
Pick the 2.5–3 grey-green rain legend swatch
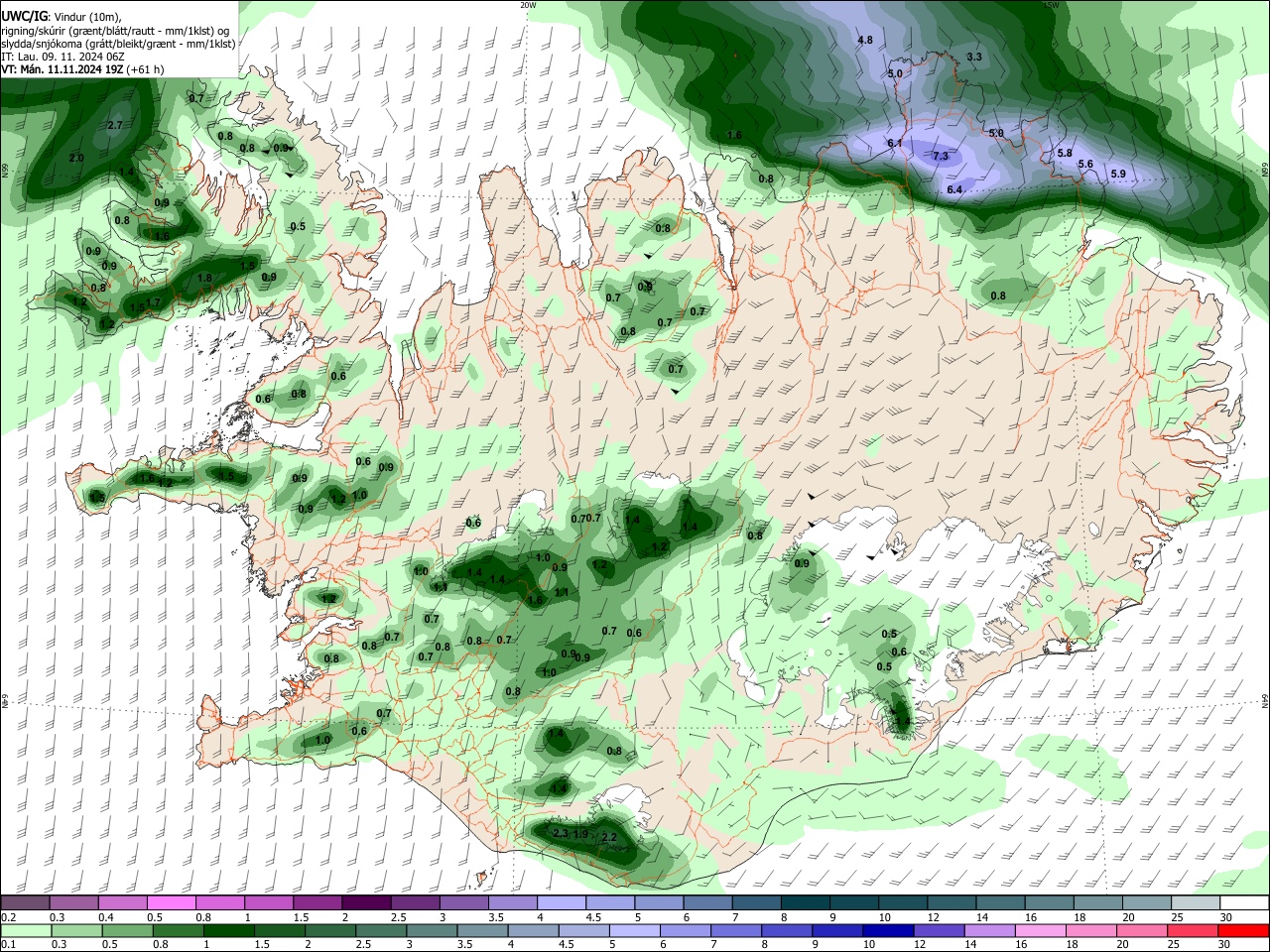pos(381,931)
